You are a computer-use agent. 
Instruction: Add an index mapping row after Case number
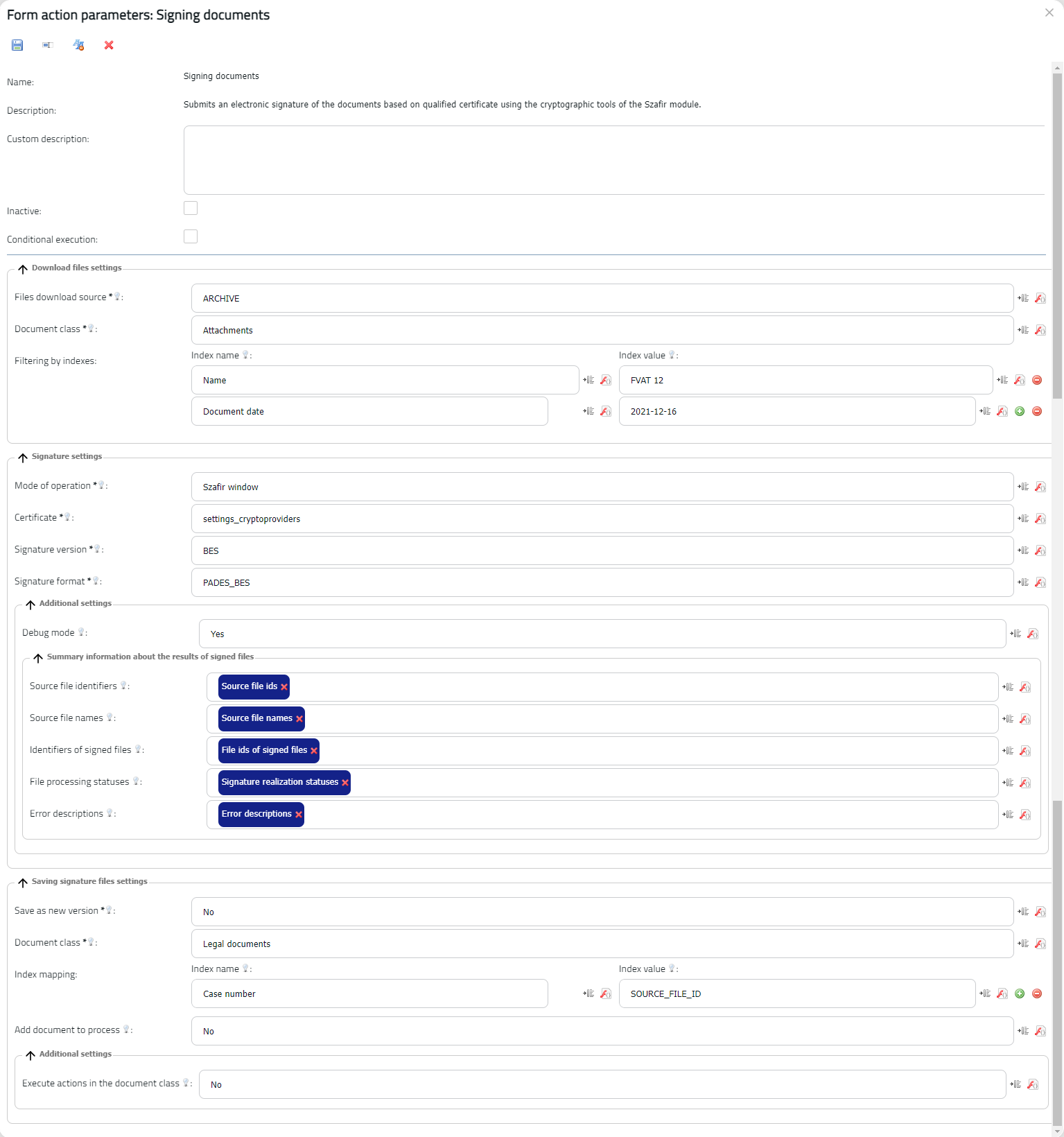[x=1020, y=993]
